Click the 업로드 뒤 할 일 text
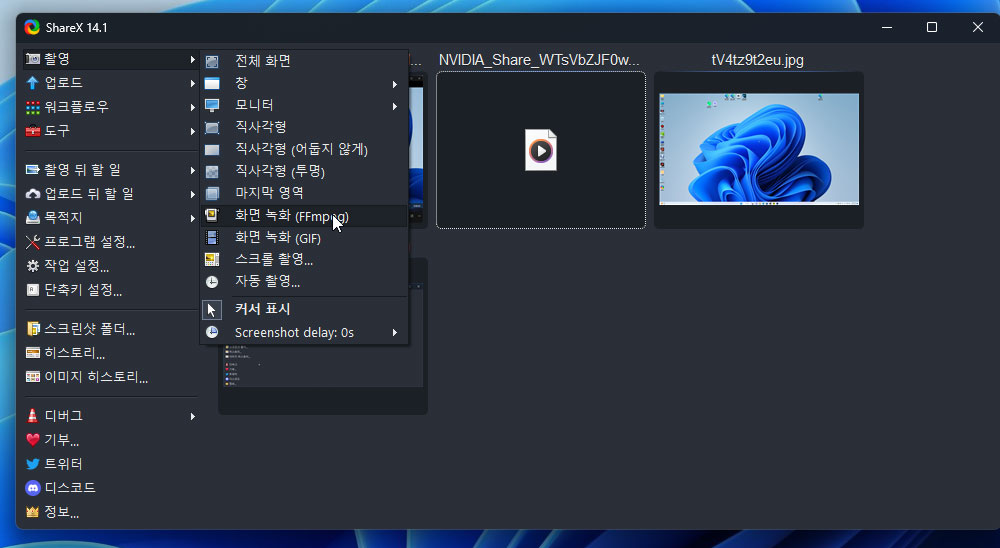This screenshot has width=1000, height=548. (x=89, y=194)
